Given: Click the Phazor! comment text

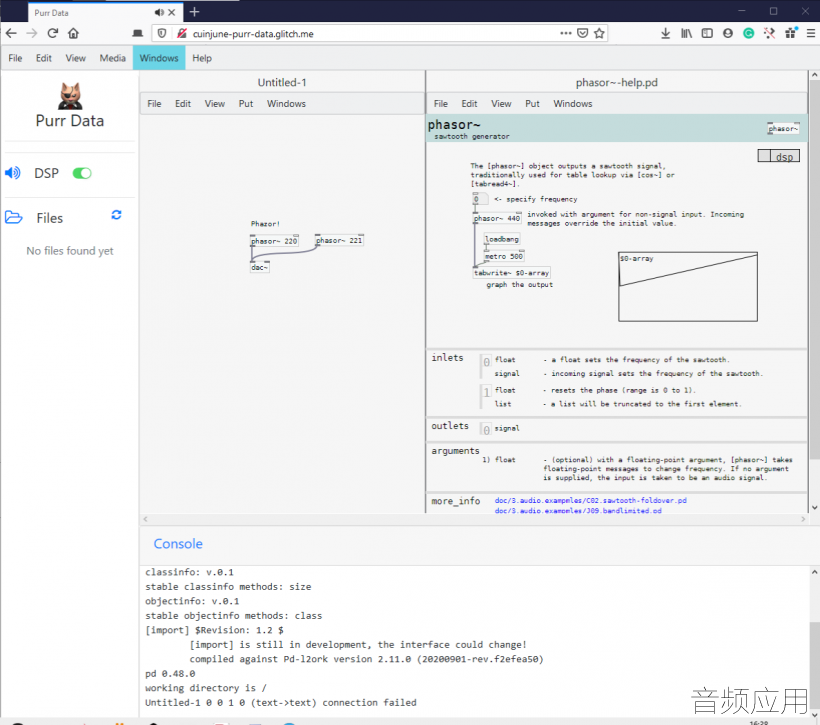Looking at the screenshot, I should pos(265,224).
